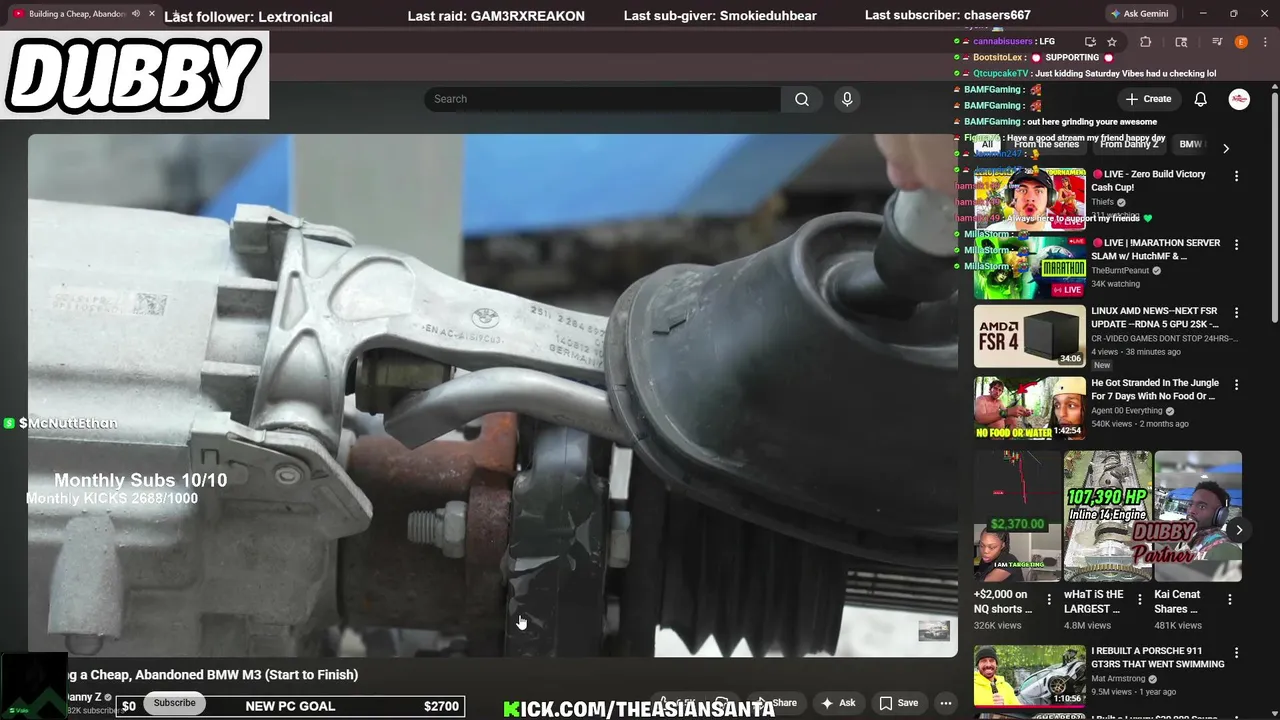Click the page's vertical scrollbar
The width and height of the screenshot is (1280, 720).
[x=1275, y=208]
